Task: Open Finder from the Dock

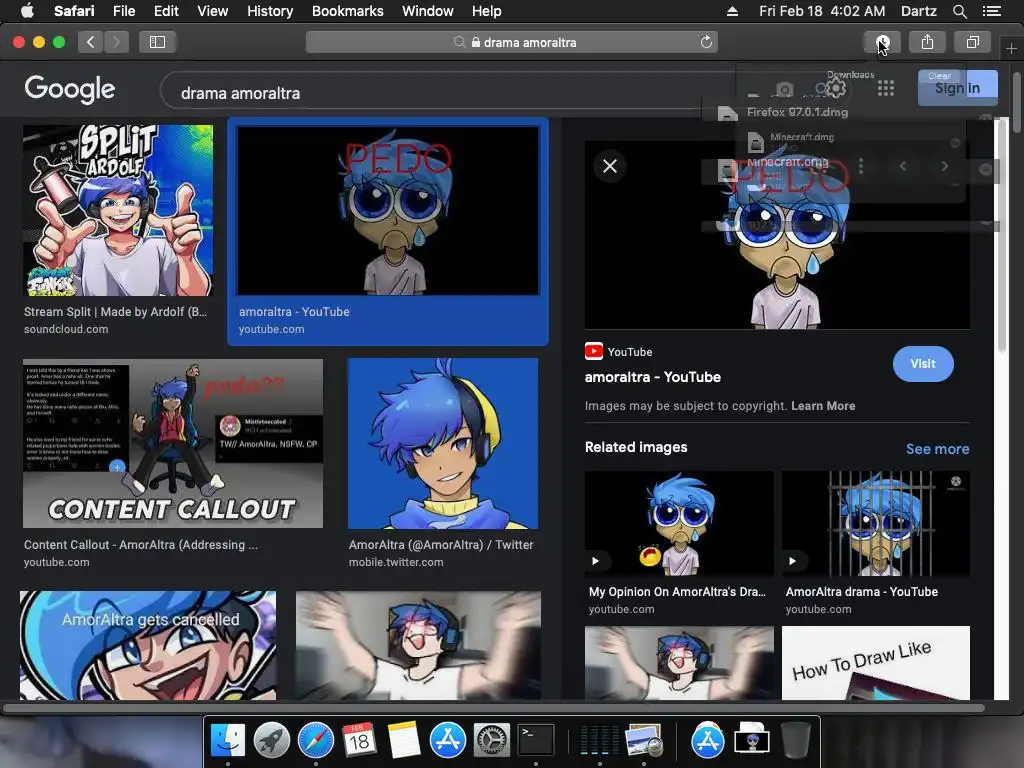Action: coord(227,741)
